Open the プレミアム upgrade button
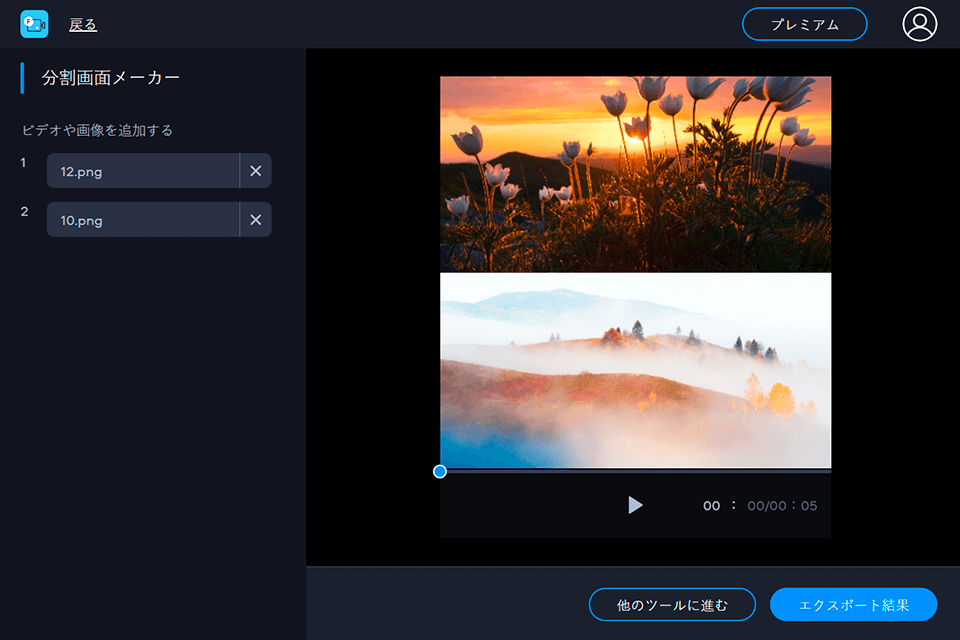 pyautogui.click(x=804, y=24)
